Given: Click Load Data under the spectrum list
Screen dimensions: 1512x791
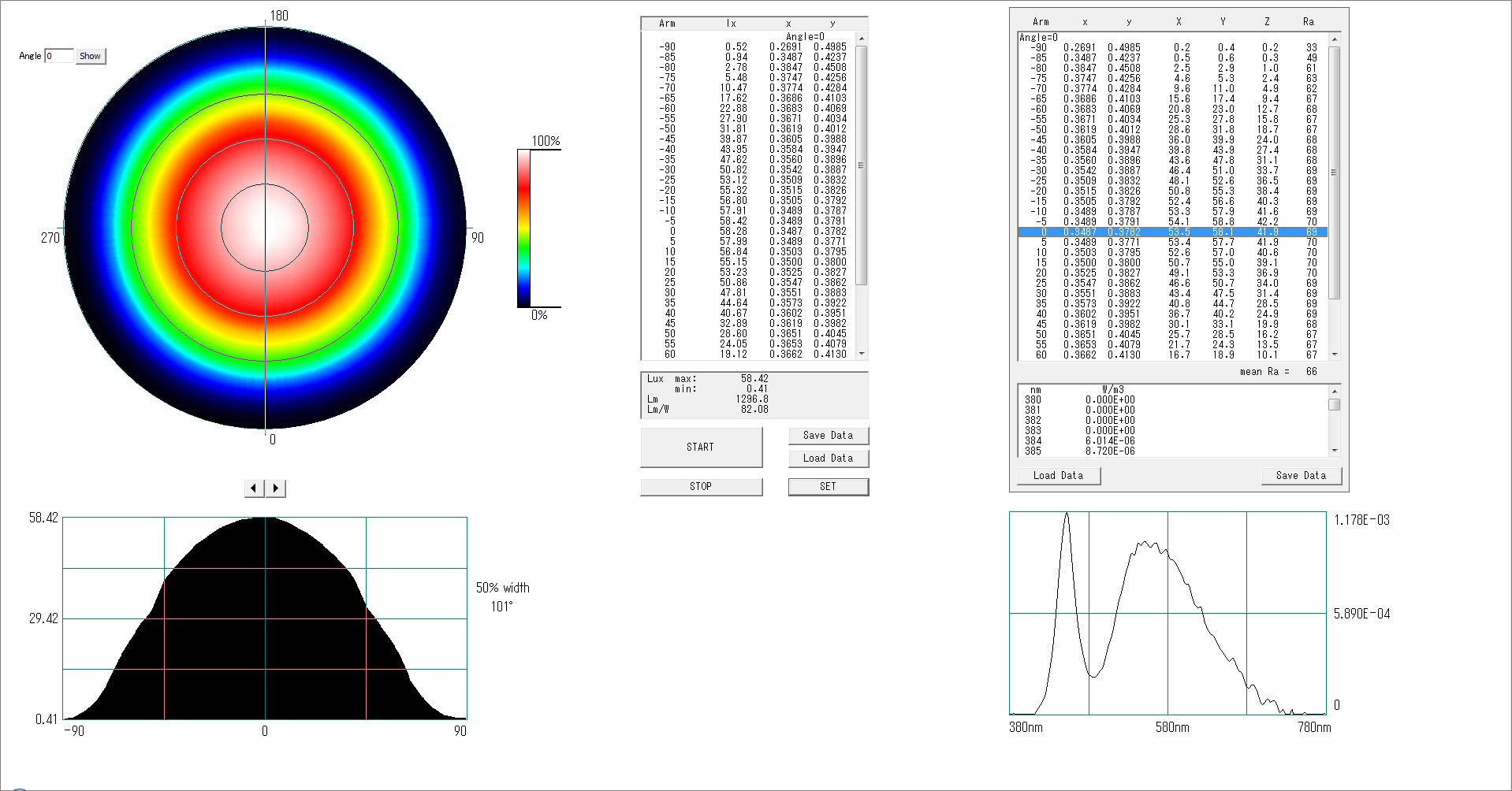Looking at the screenshot, I should point(1058,476).
